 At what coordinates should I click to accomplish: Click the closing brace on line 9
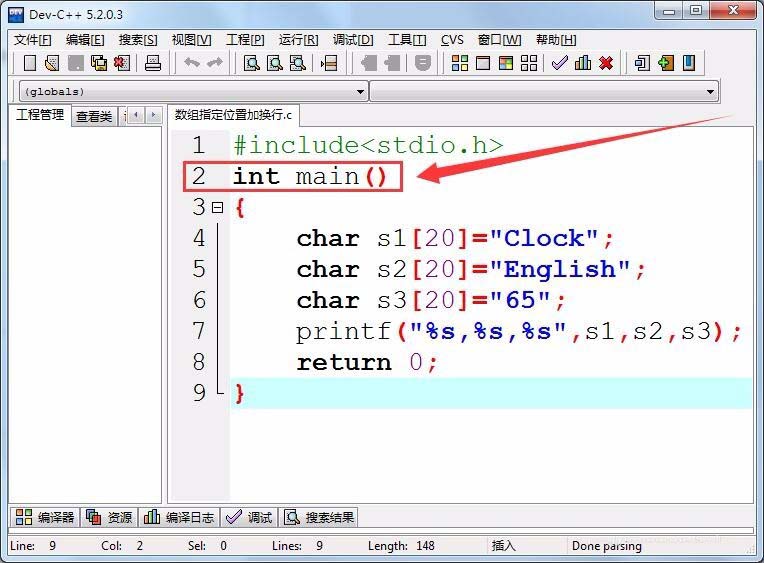point(239,393)
